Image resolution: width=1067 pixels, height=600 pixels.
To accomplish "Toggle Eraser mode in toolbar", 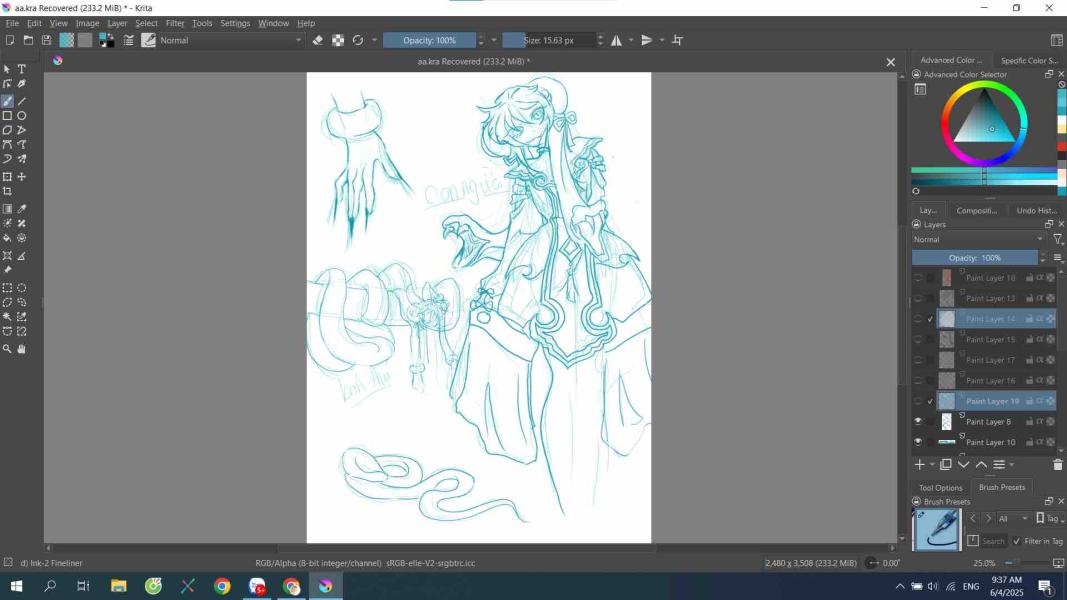I will (x=318, y=40).
